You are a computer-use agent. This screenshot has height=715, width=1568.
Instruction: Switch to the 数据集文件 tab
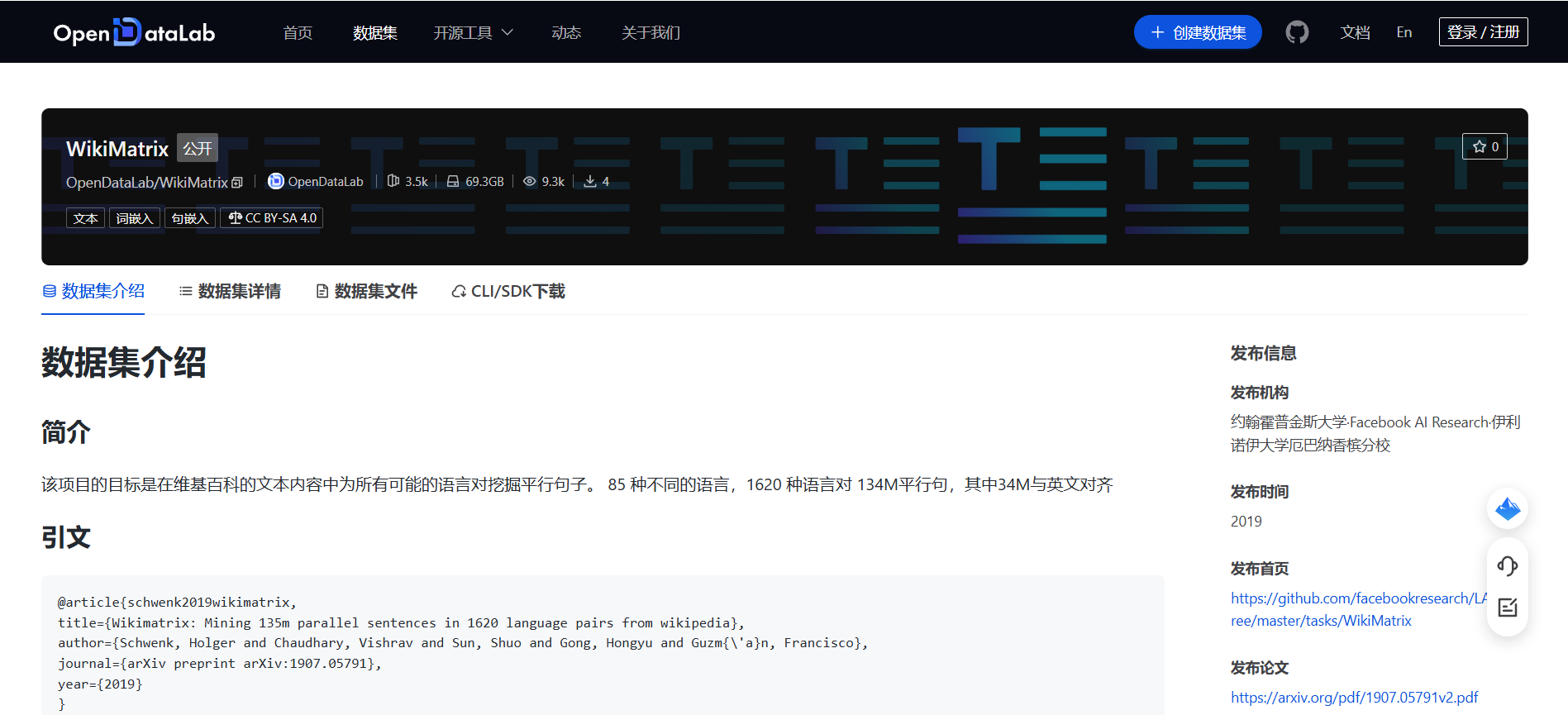[366, 291]
